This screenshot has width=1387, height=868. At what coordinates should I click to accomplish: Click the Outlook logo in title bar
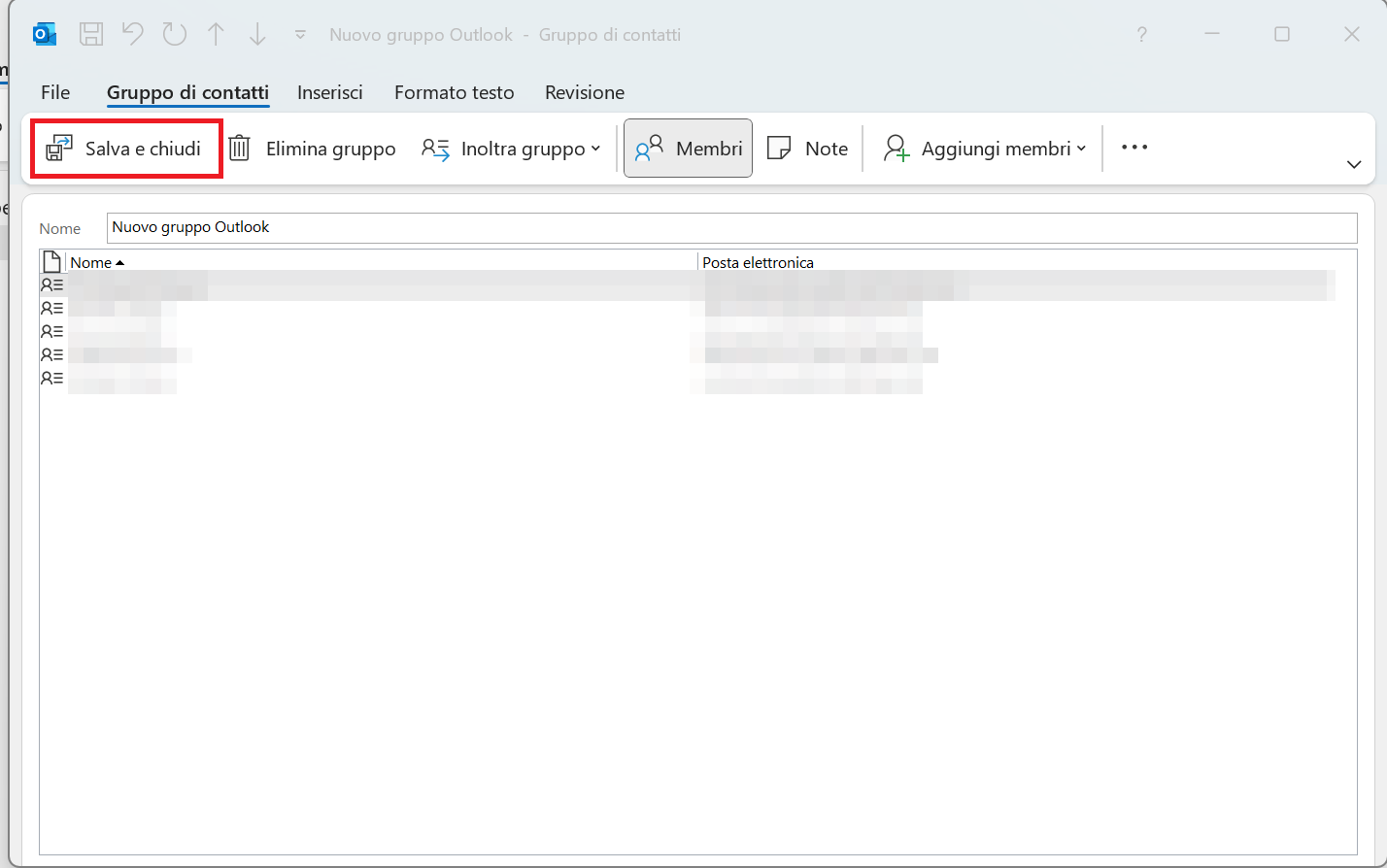[x=44, y=35]
